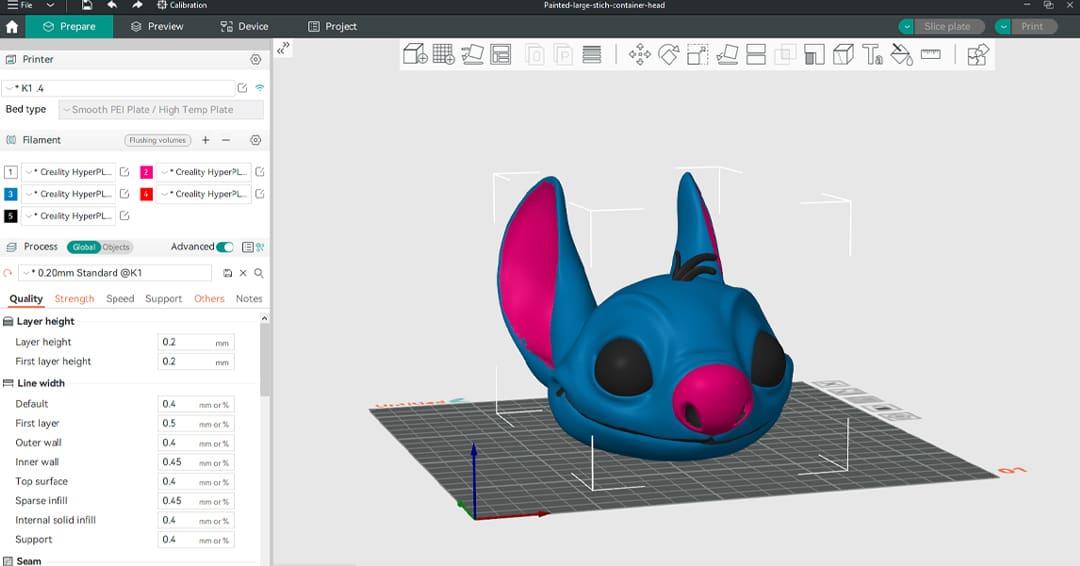Switch to the Project tab
The height and width of the screenshot is (566, 1080).
pyautogui.click(x=332, y=27)
